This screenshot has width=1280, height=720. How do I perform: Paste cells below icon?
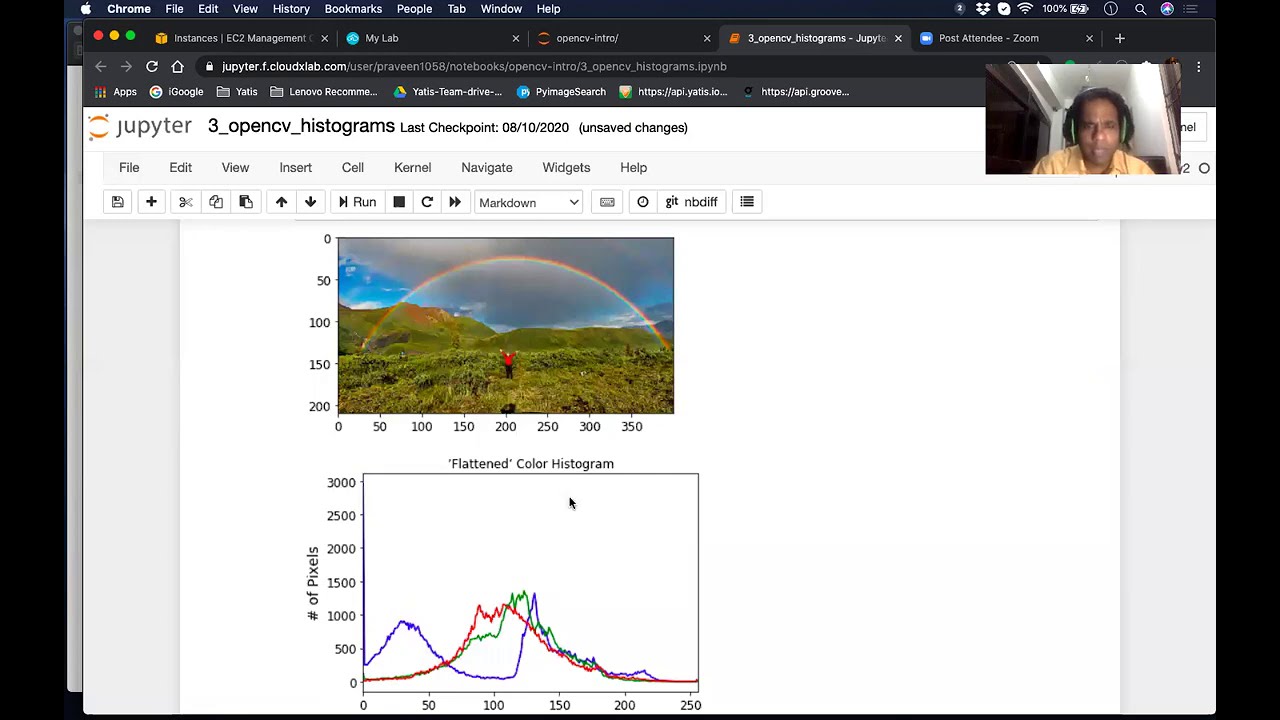tap(246, 202)
